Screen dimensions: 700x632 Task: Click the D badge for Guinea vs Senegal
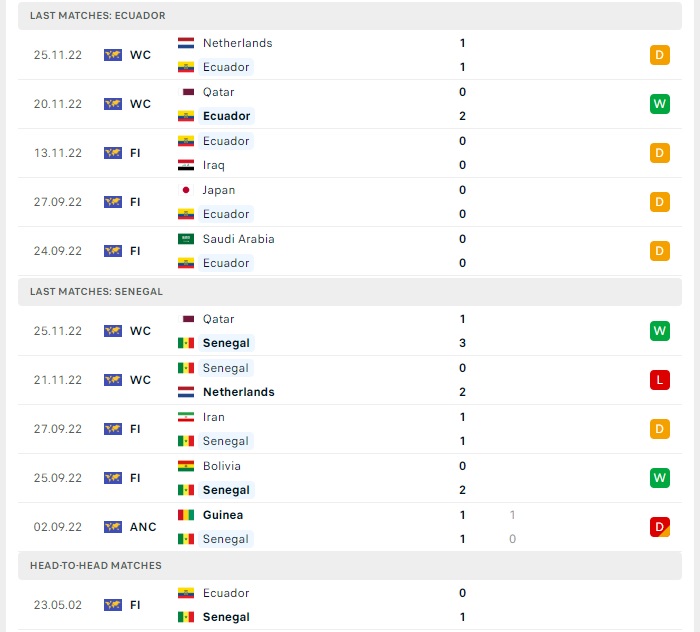pos(659,527)
